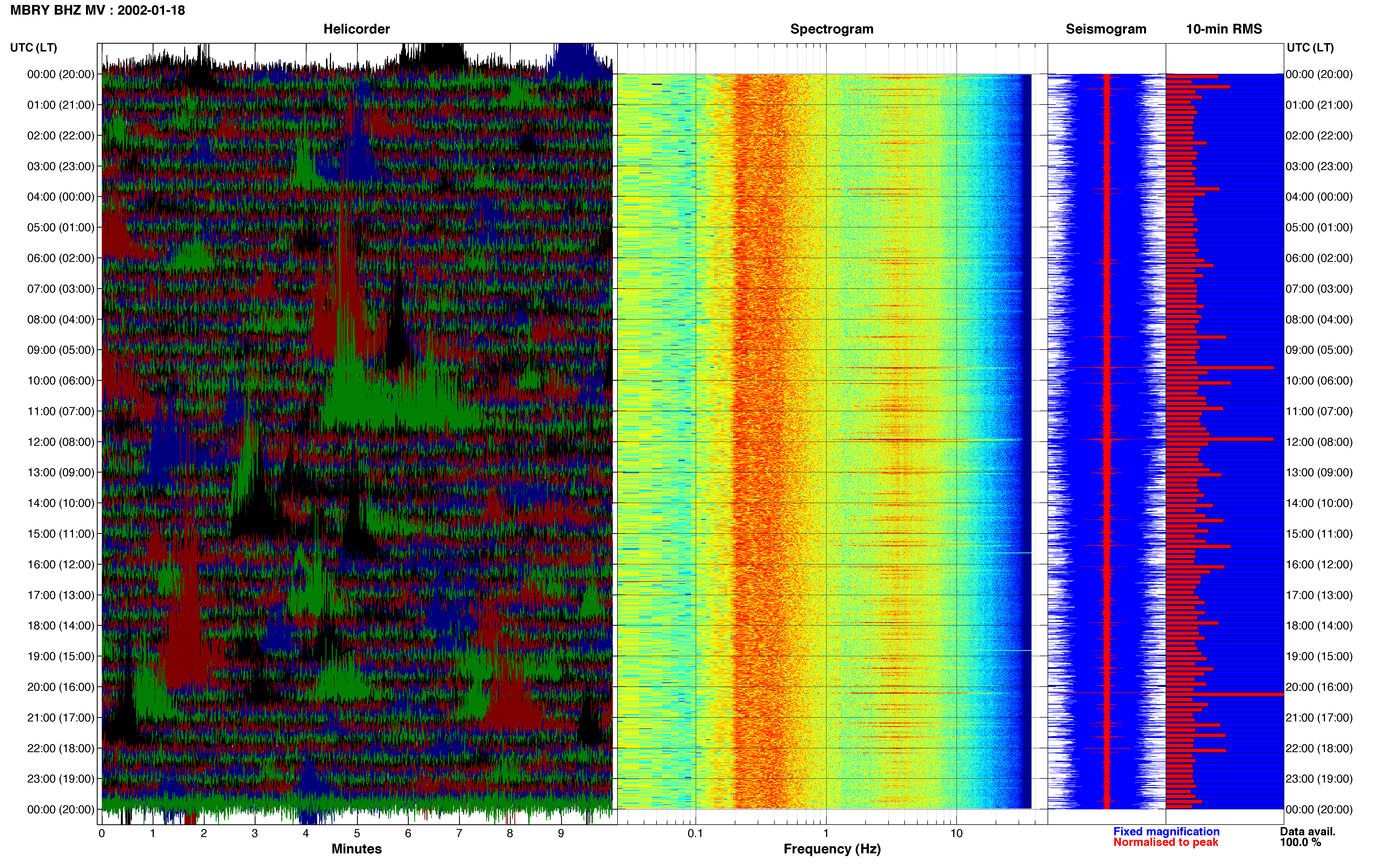Click '21:00 (17:00)' on the helicorder's left axis

(x=61, y=718)
